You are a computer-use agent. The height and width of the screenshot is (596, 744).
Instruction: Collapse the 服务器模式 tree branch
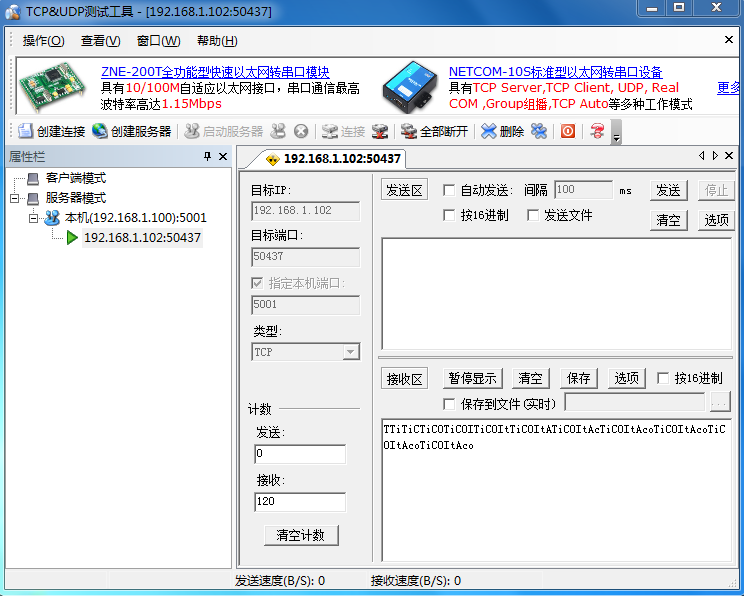[14, 198]
